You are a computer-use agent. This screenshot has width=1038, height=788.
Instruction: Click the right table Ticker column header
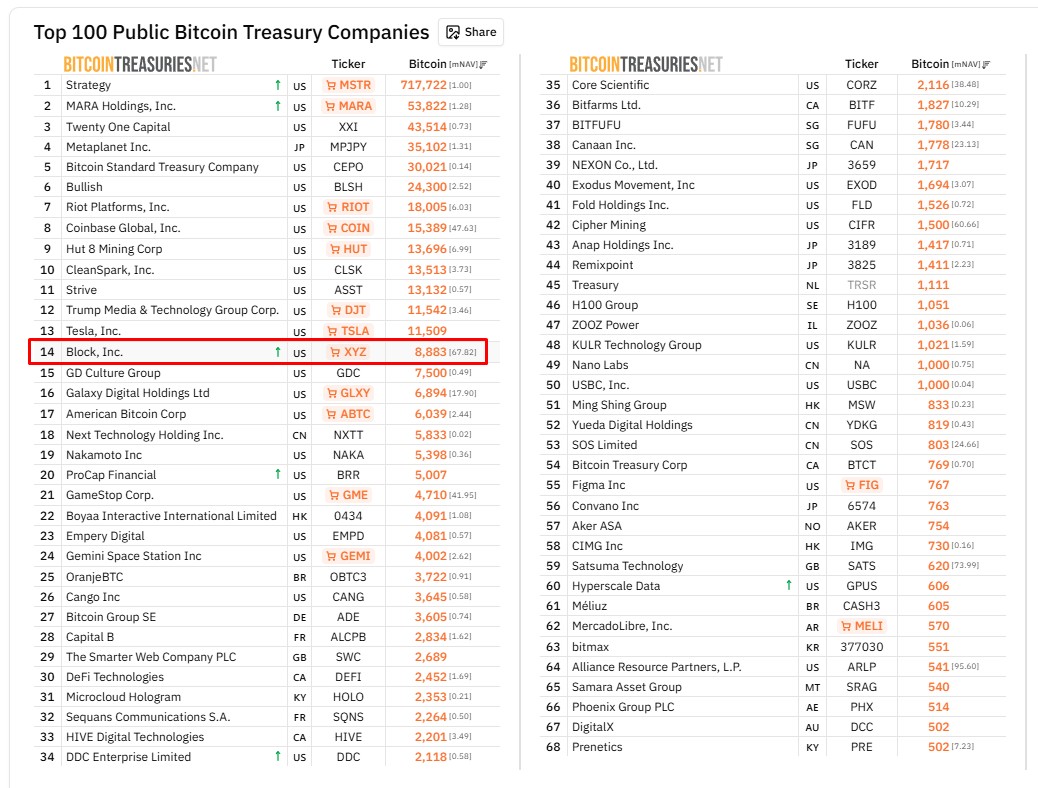pyautogui.click(x=861, y=64)
